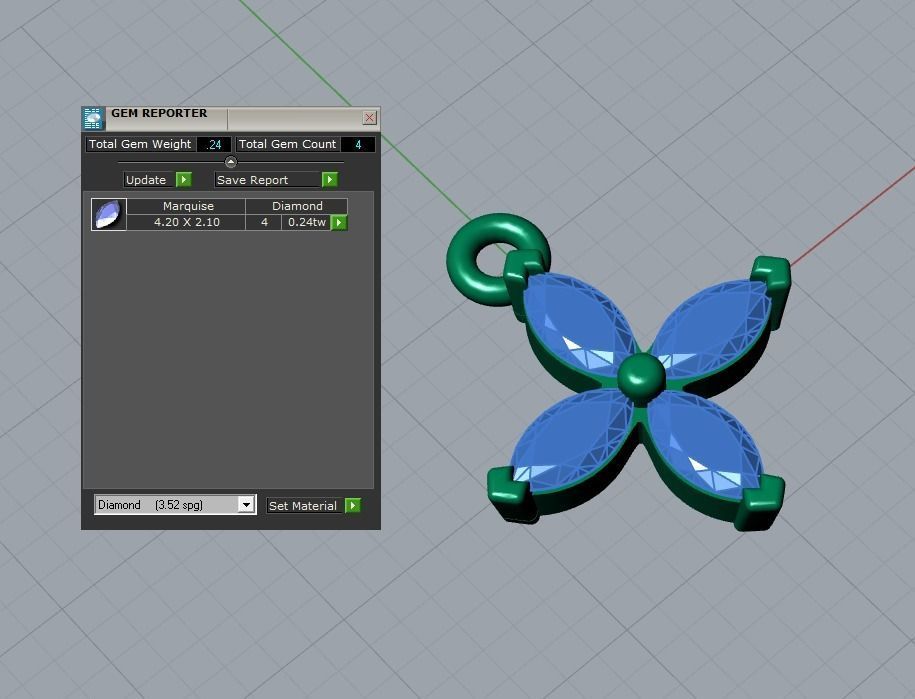Click the Total Gem Count value 4
The width and height of the screenshot is (915, 699).
coord(358,144)
